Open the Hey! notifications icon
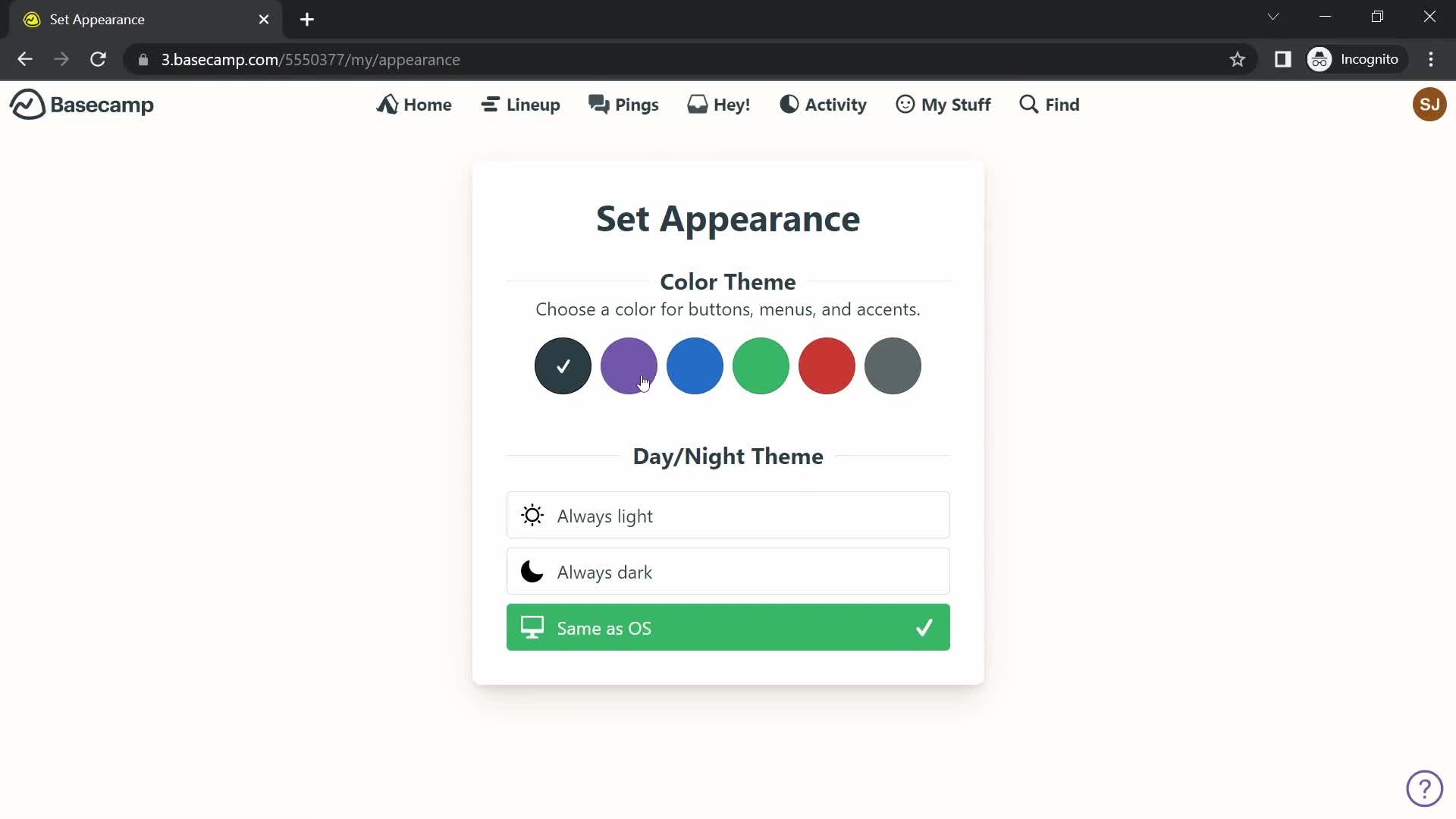The width and height of the screenshot is (1456, 819). tap(719, 104)
